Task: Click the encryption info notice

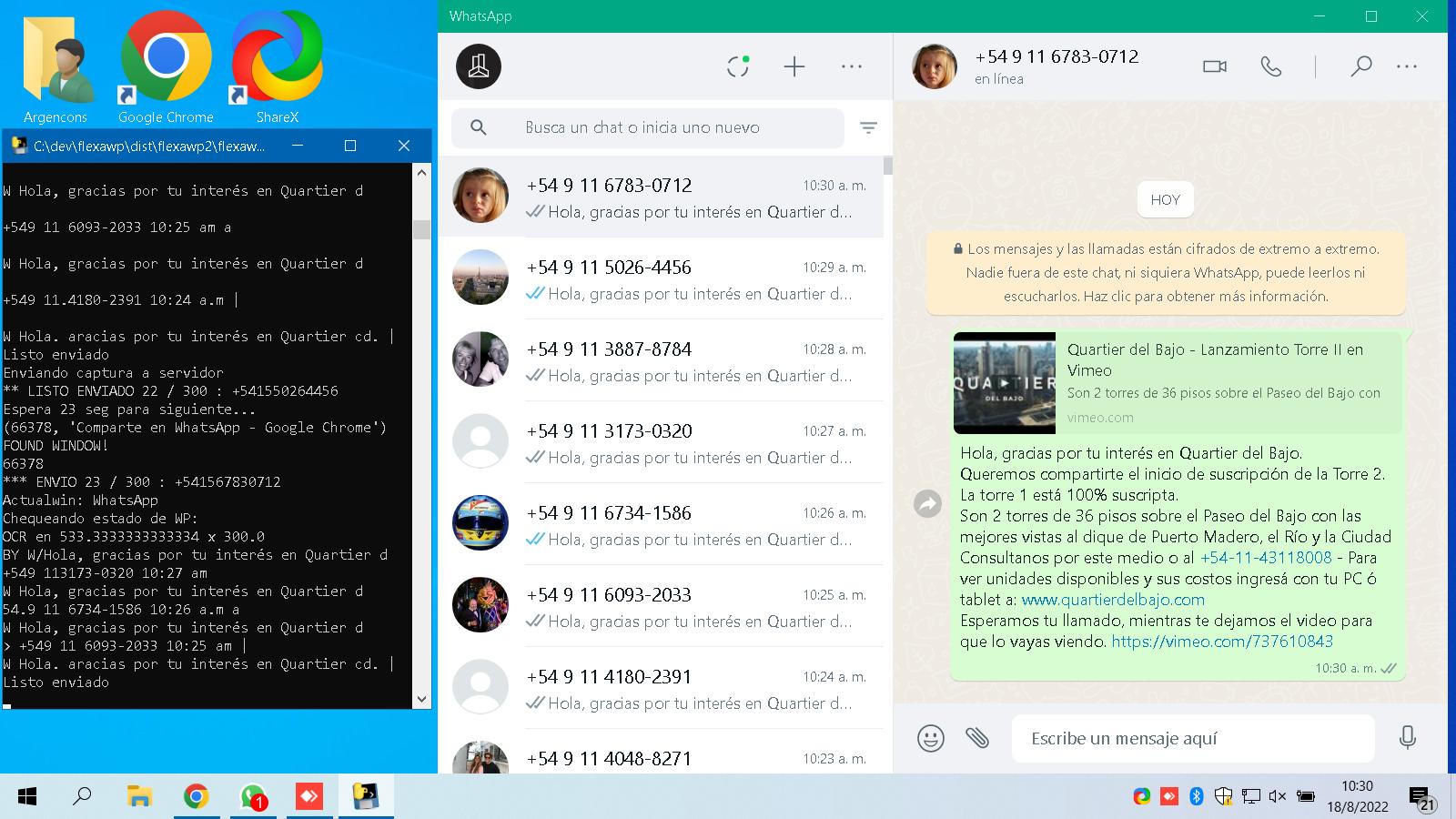Action: [x=1165, y=272]
